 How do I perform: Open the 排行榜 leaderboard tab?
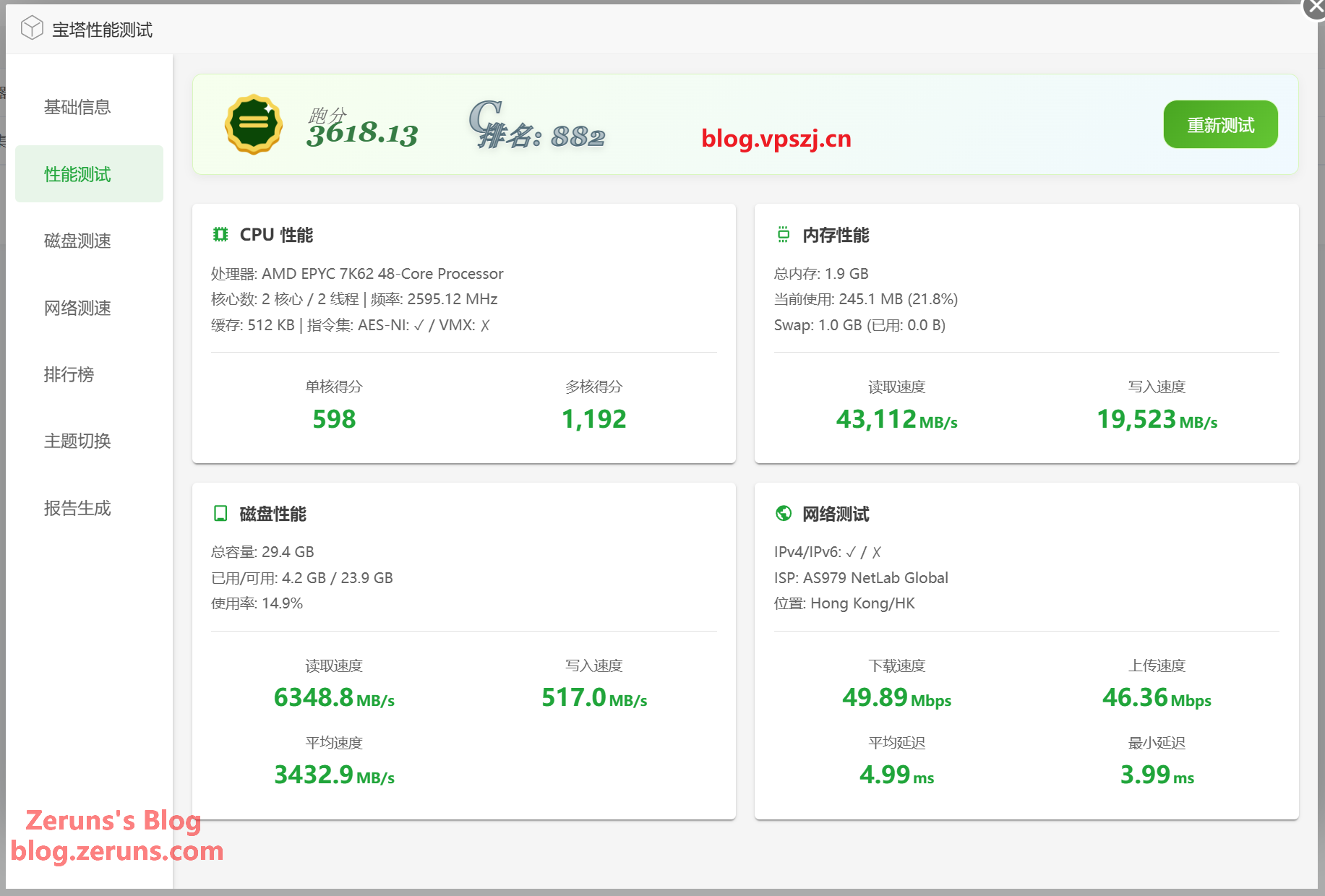tap(69, 374)
